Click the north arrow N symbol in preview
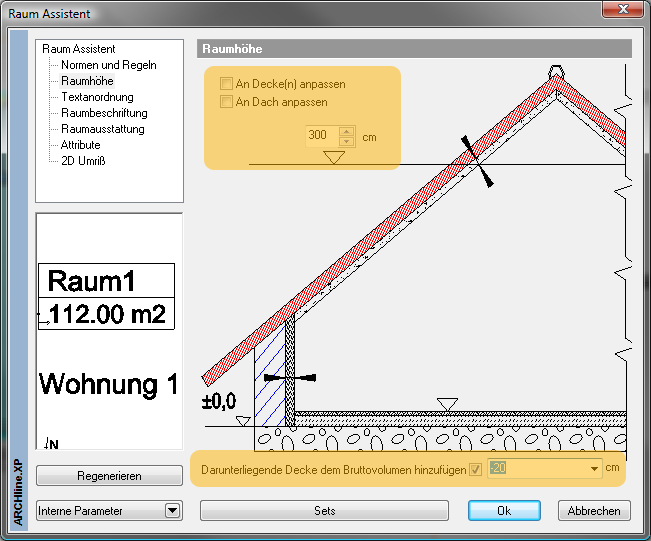This screenshot has width=651, height=541. pyautogui.click(x=51, y=443)
